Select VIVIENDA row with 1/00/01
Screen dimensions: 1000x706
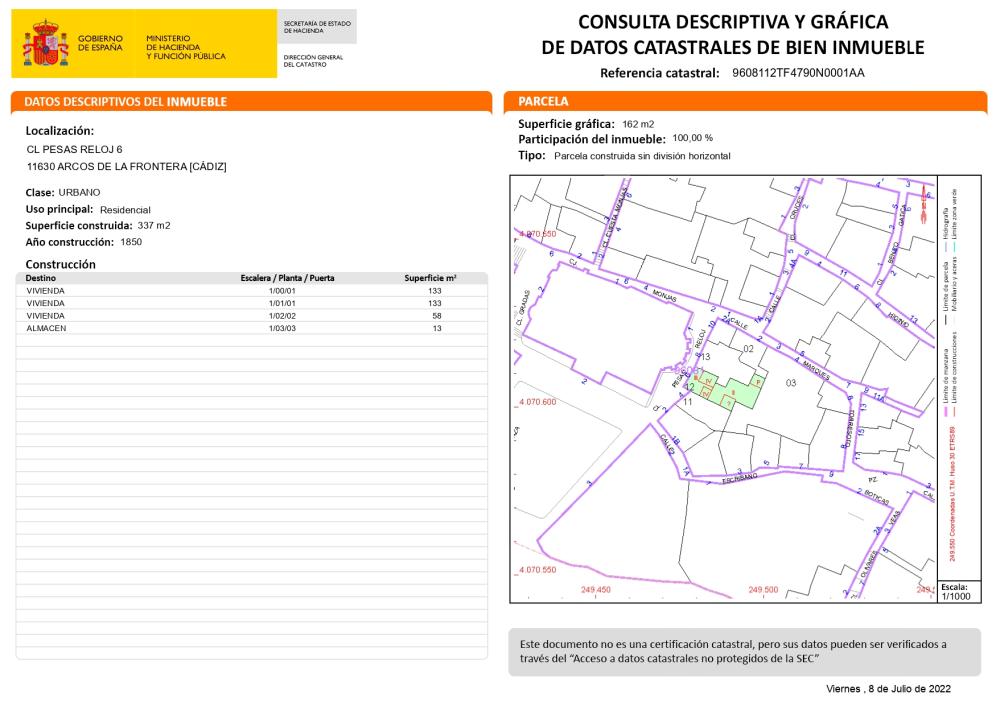pos(252,291)
